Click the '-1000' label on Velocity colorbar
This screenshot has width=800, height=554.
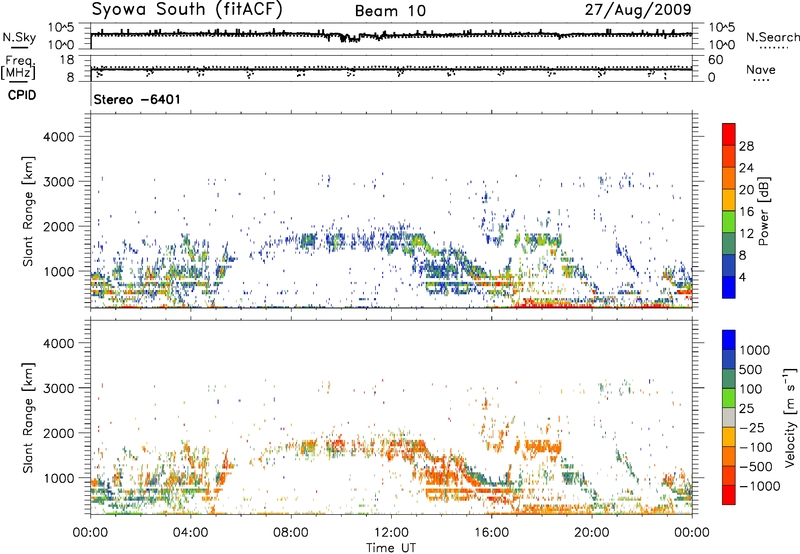[760, 486]
